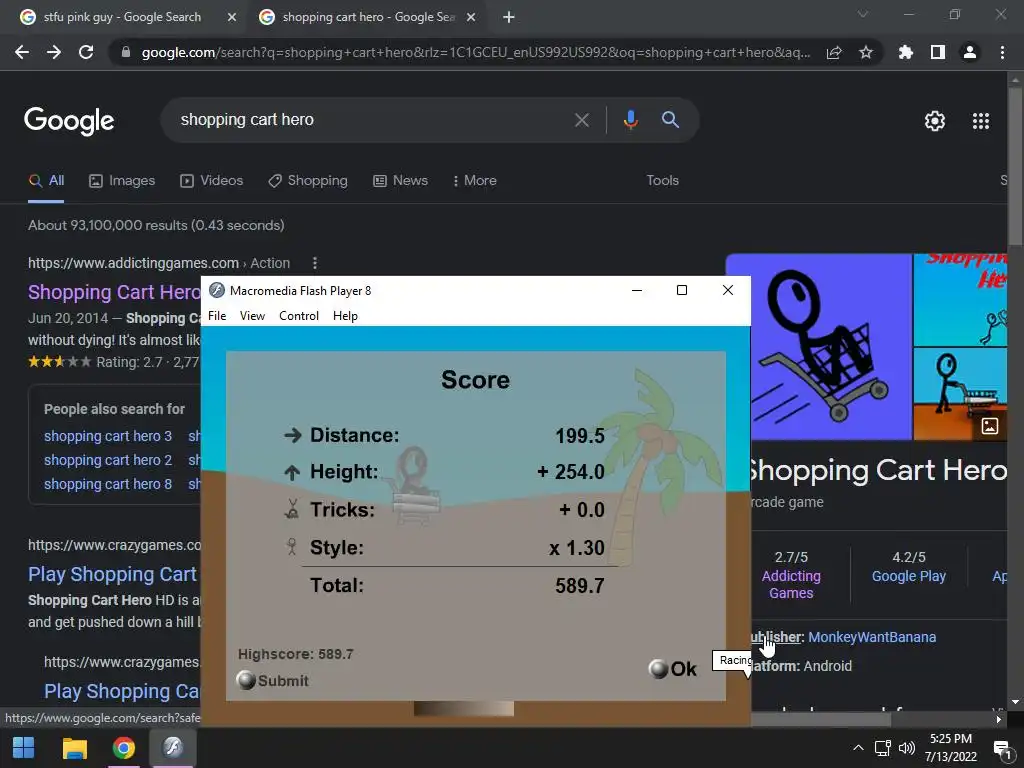Viewport: 1024px width, 768px height.
Task: Open the taskbar volume control
Action: (x=906, y=748)
